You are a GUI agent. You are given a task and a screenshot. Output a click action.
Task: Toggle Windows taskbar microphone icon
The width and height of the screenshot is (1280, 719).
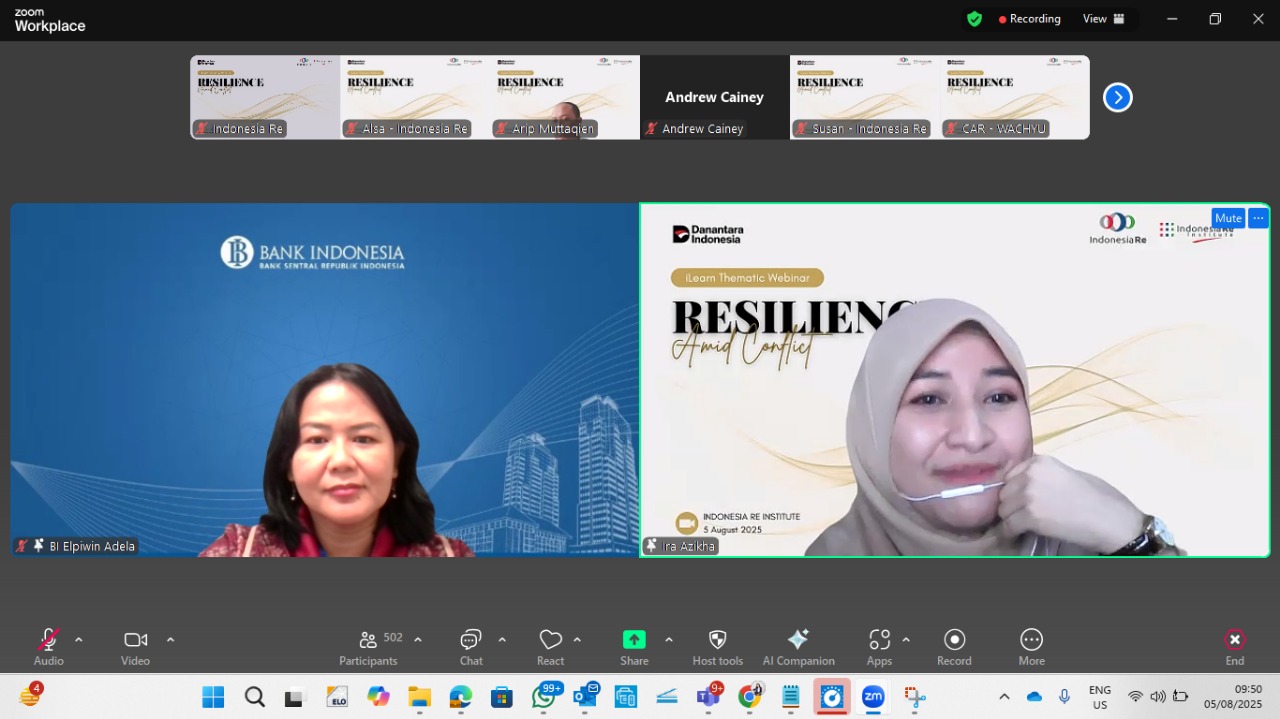pos(1064,696)
